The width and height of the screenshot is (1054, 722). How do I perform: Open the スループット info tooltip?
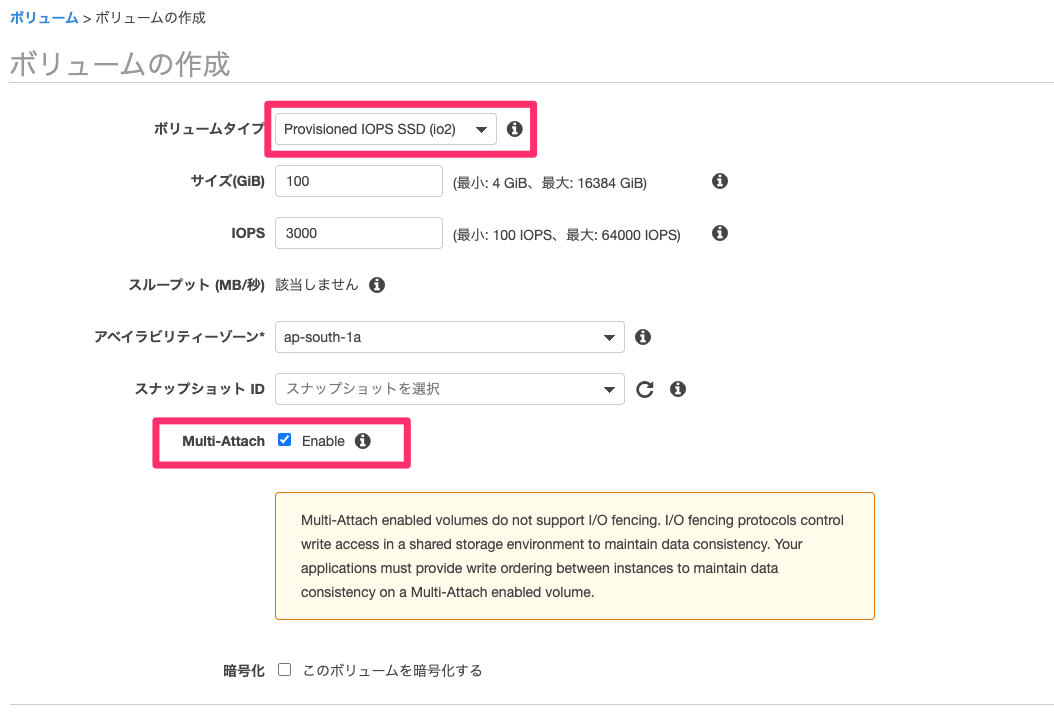coord(377,284)
